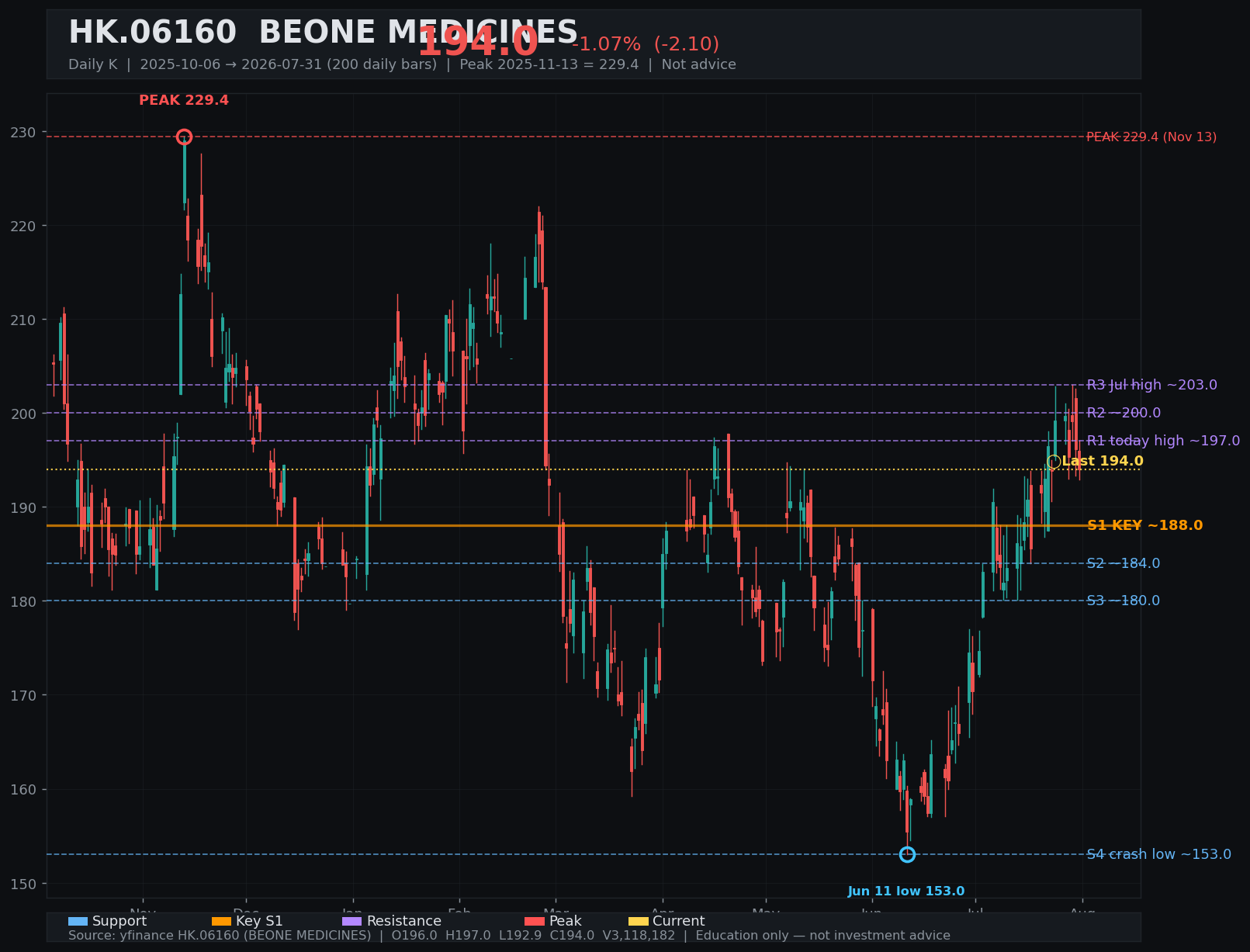This screenshot has height=952, width=1250.
Task: Click the 'S3 ~180.0' support label
Action: (1123, 601)
